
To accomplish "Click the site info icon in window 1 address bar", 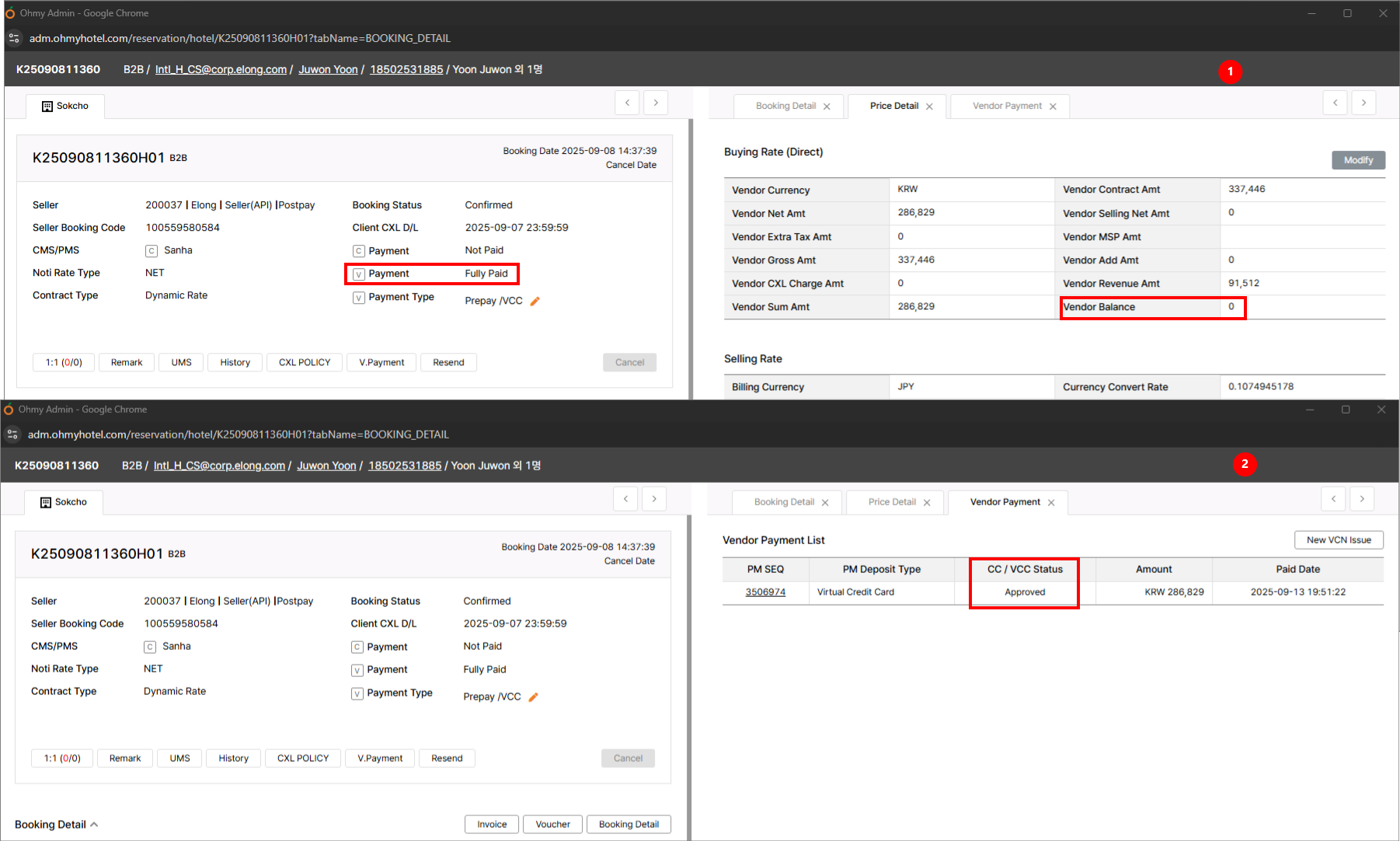I will (x=14, y=38).
